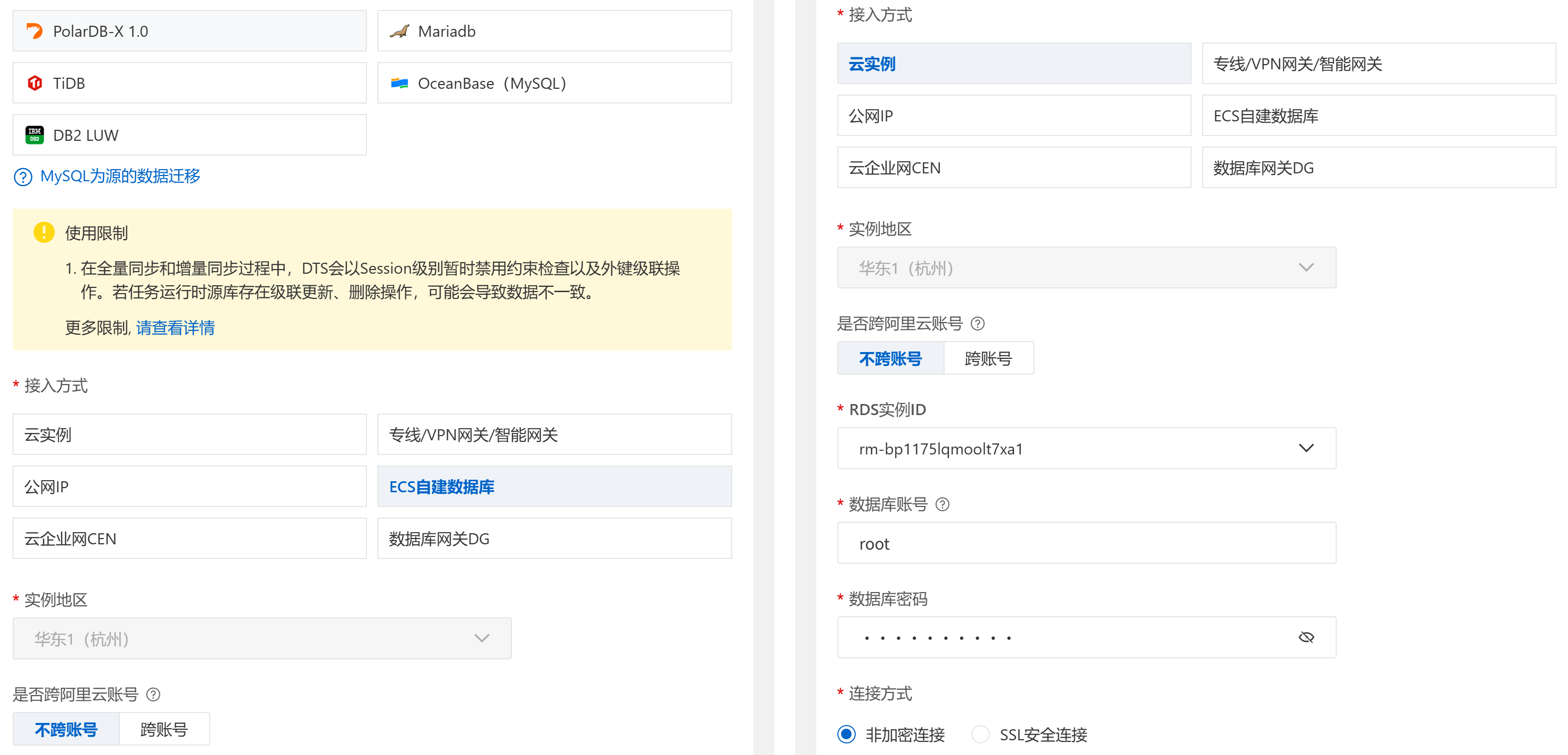Choose 不跨账号 in left panel

pyautogui.click(x=66, y=729)
